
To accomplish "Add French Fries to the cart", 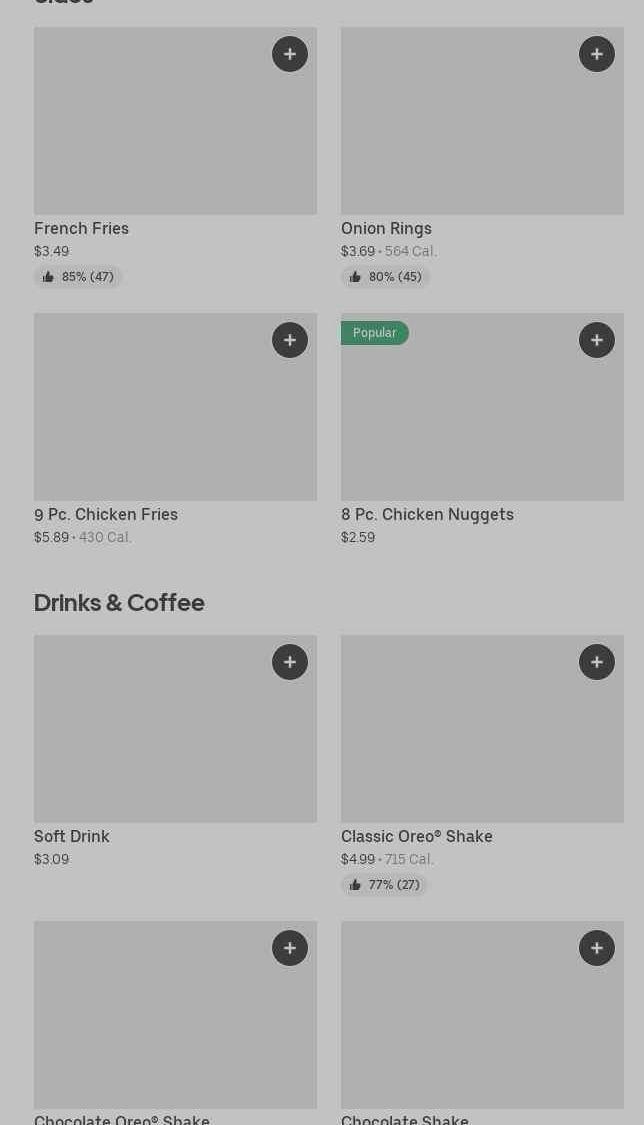I will (290, 54).
